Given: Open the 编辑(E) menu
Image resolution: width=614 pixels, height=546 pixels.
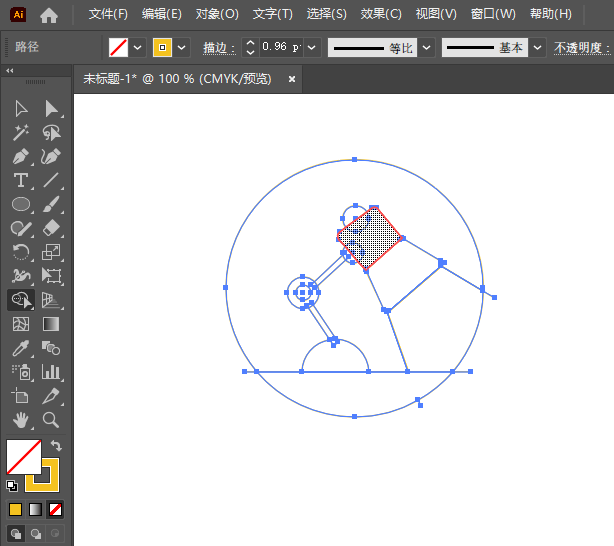Looking at the screenshot, I should point(162,14).
